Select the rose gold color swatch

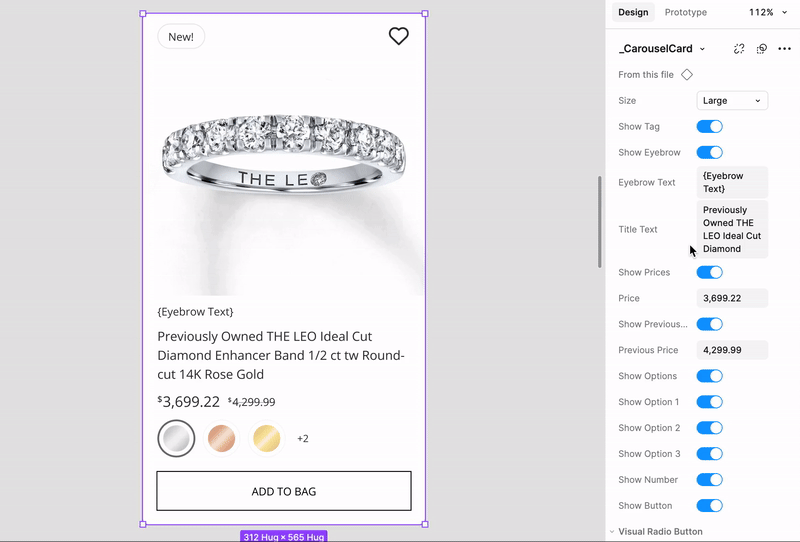click(221, 438)
